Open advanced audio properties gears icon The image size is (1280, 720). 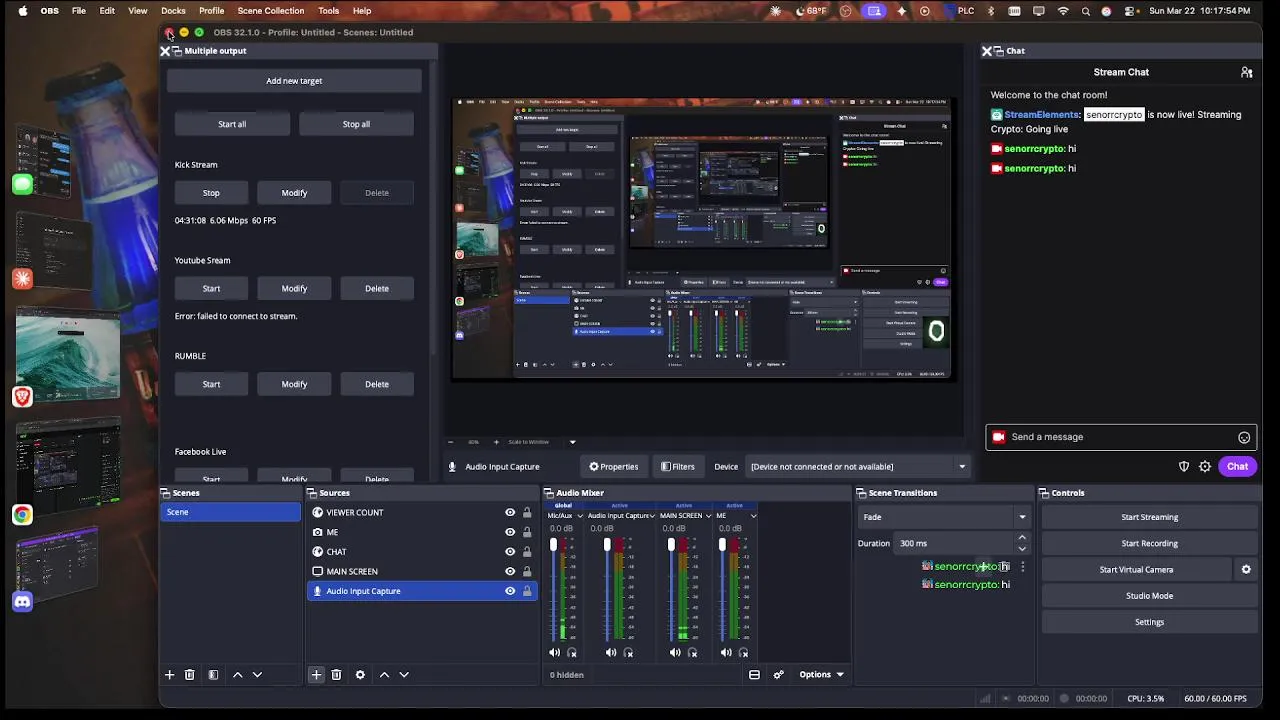tap(778, 675)
